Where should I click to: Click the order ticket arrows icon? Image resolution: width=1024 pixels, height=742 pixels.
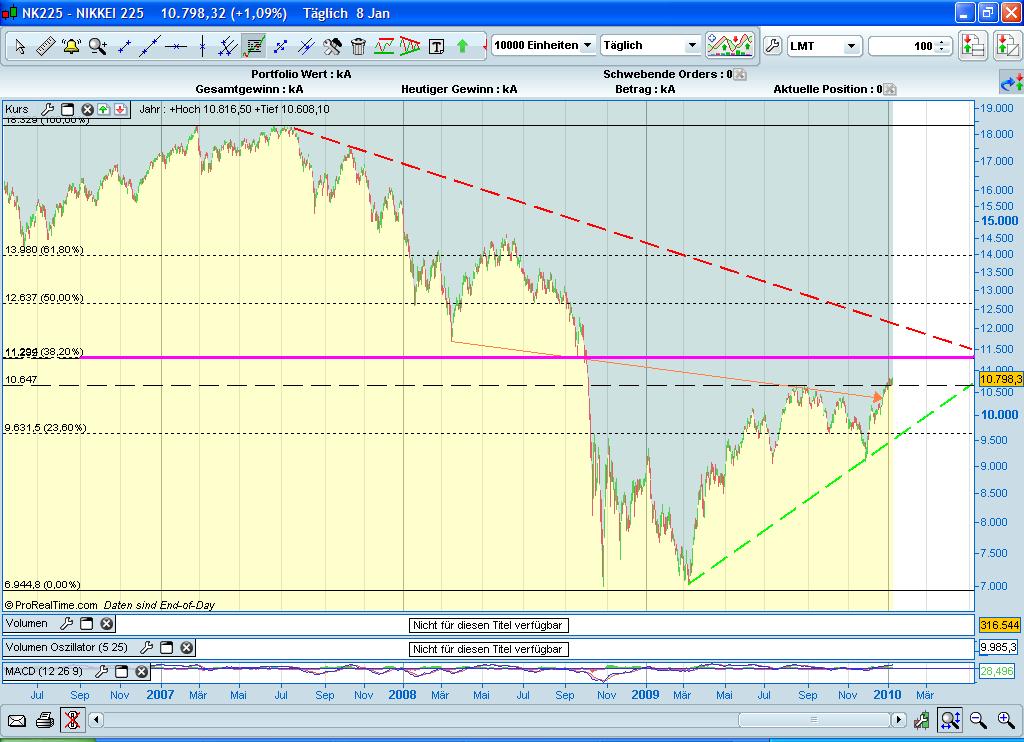[1008, 46]
